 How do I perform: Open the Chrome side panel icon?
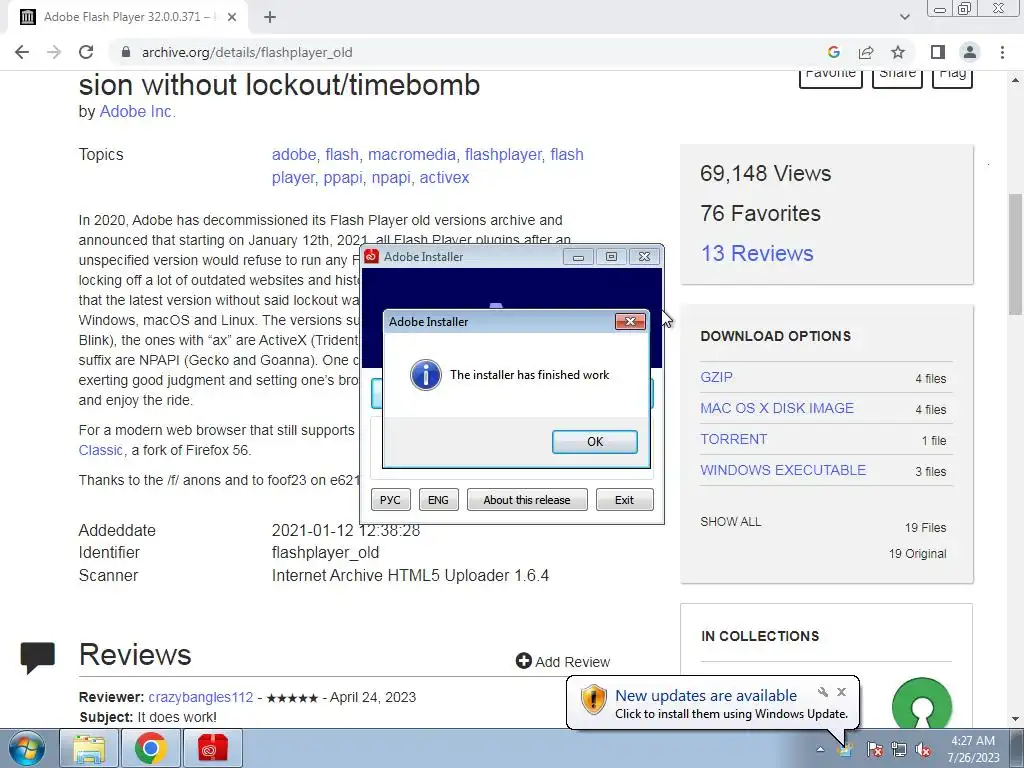click(x=938, y=52)
